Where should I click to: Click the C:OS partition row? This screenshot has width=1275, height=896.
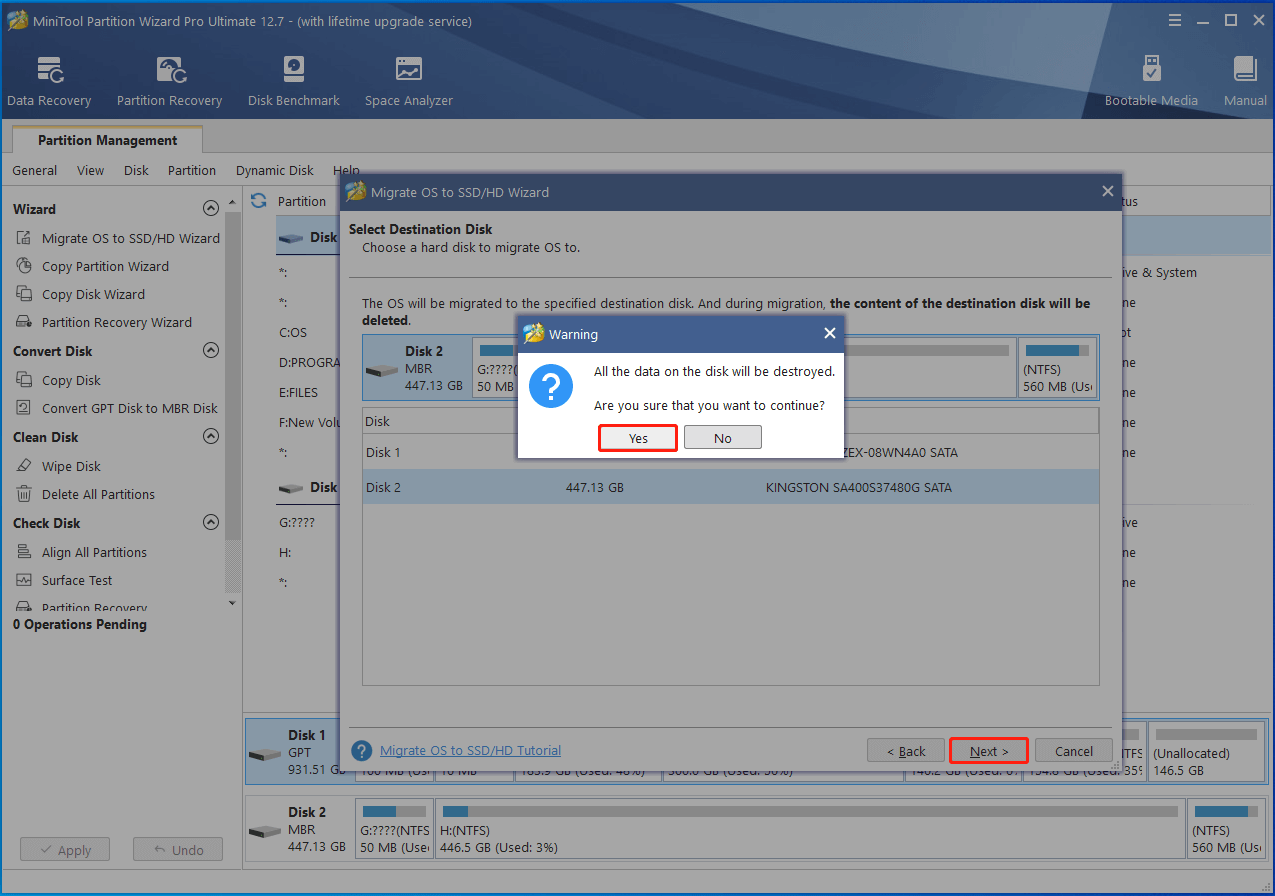pos(293,332)
